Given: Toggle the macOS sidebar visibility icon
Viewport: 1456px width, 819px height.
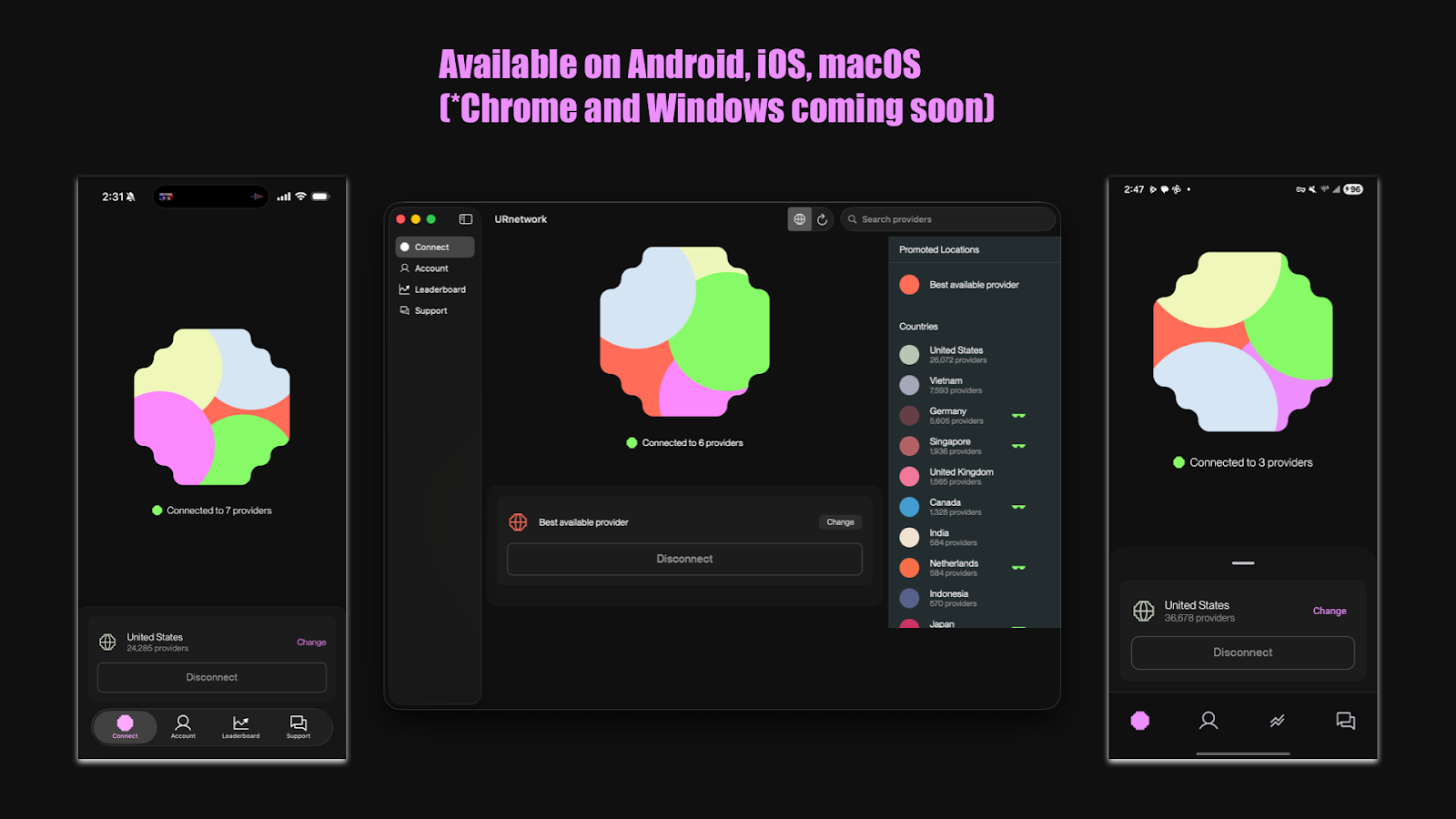Looking at the screenshot, I should (x=465, y=218).
